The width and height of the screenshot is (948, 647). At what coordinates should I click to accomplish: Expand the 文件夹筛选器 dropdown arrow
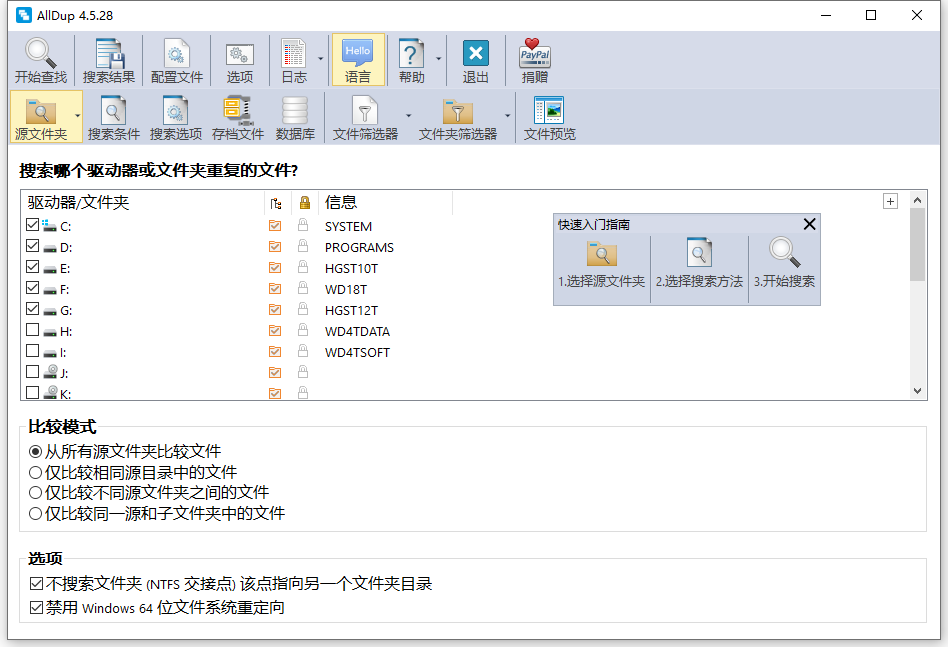(x=507, y=116)
